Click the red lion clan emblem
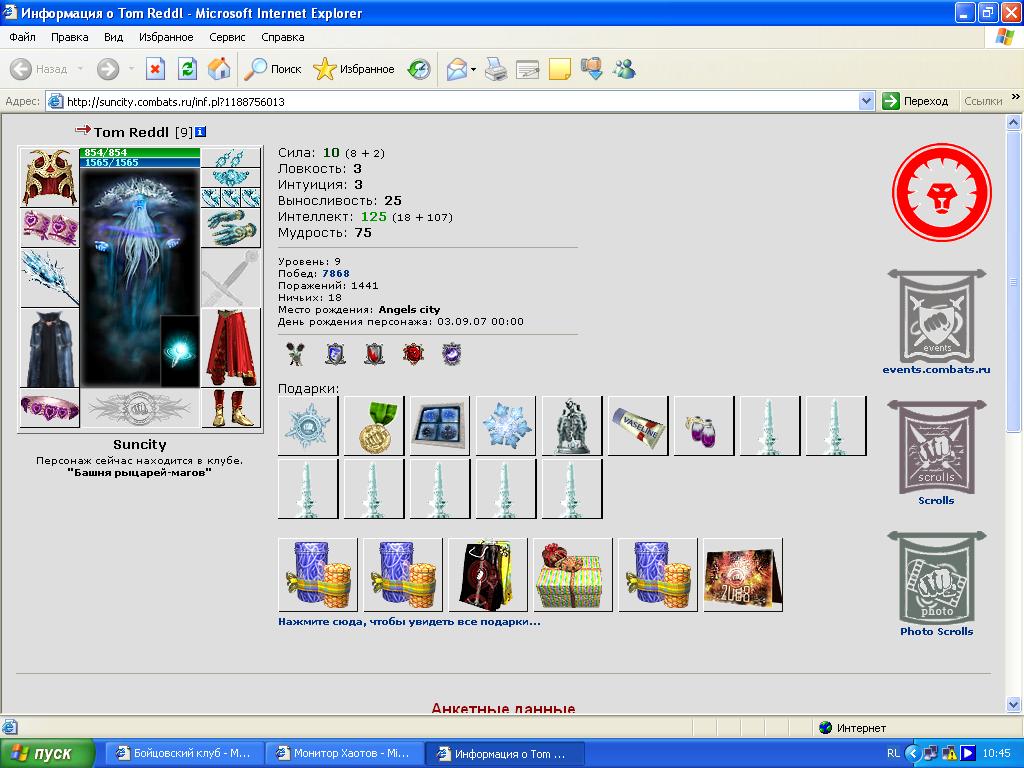Image resolution: width=1024 pixels, height=768 pixels. pos(942,193)
